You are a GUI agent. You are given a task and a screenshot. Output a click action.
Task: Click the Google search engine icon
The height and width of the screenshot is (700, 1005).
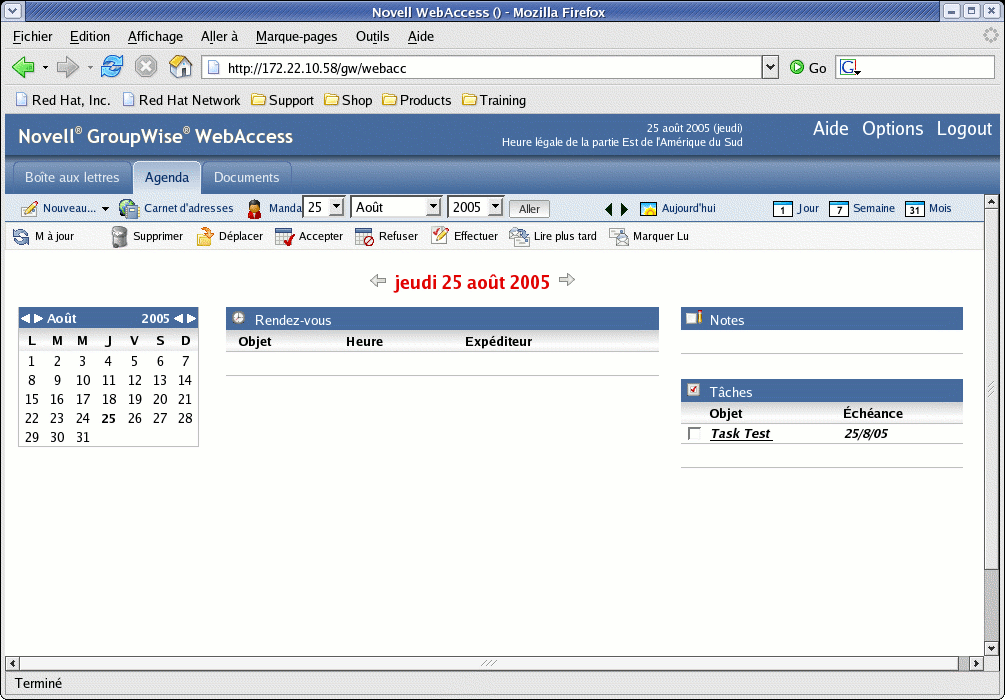click(x=849, y=67)
